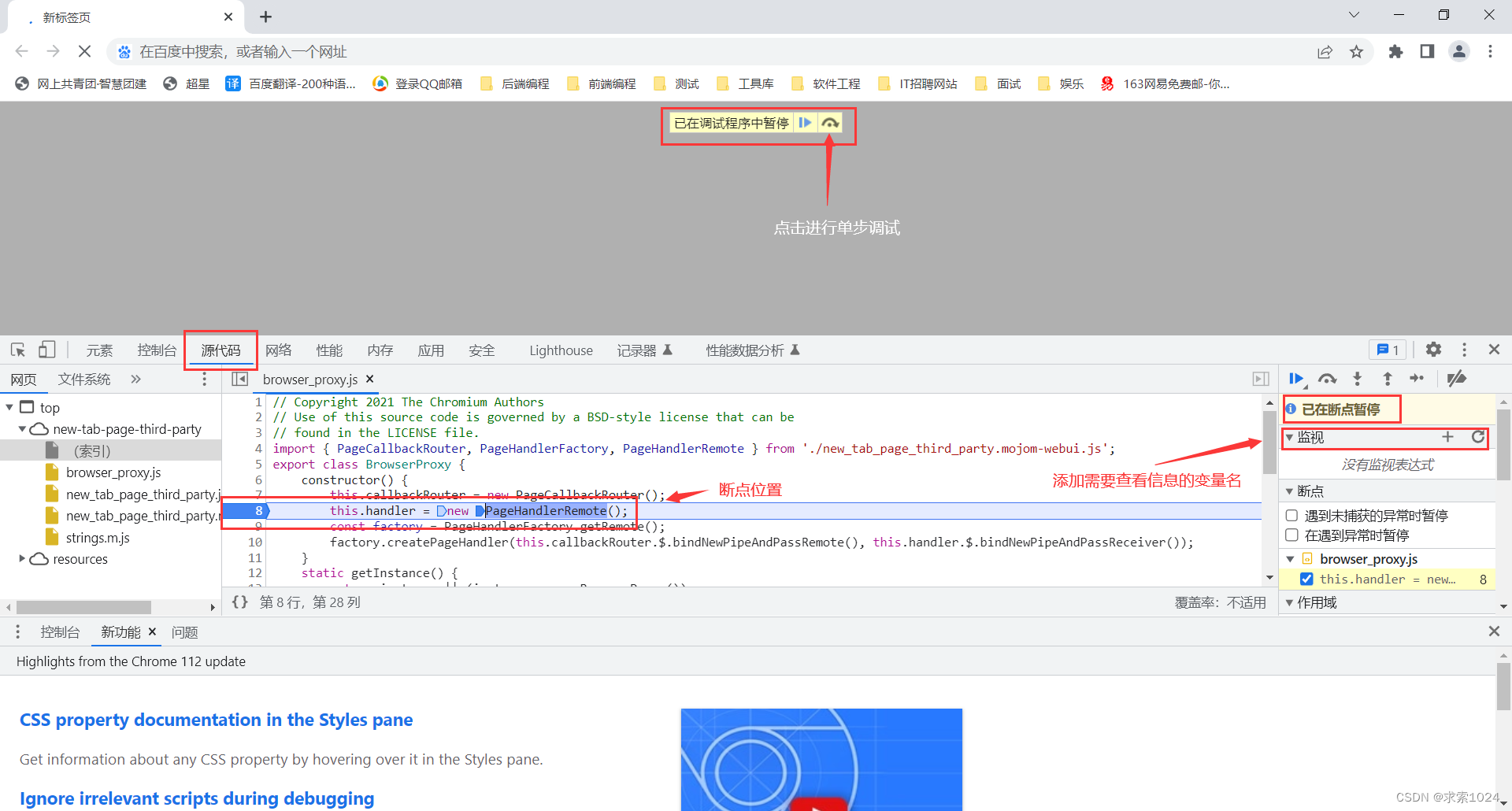The image size is (1512, 811).
Task: Toggle the debugger sidebar panel icon
Action: [1261, 380]
